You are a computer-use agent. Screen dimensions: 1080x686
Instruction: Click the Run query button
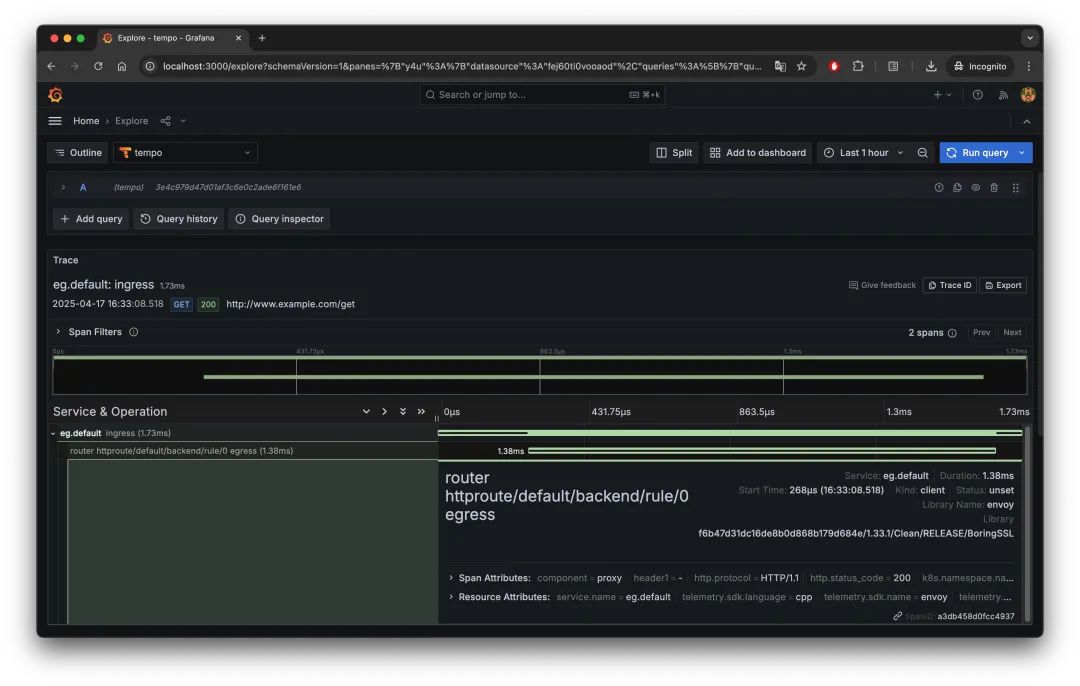coord(977,153)
